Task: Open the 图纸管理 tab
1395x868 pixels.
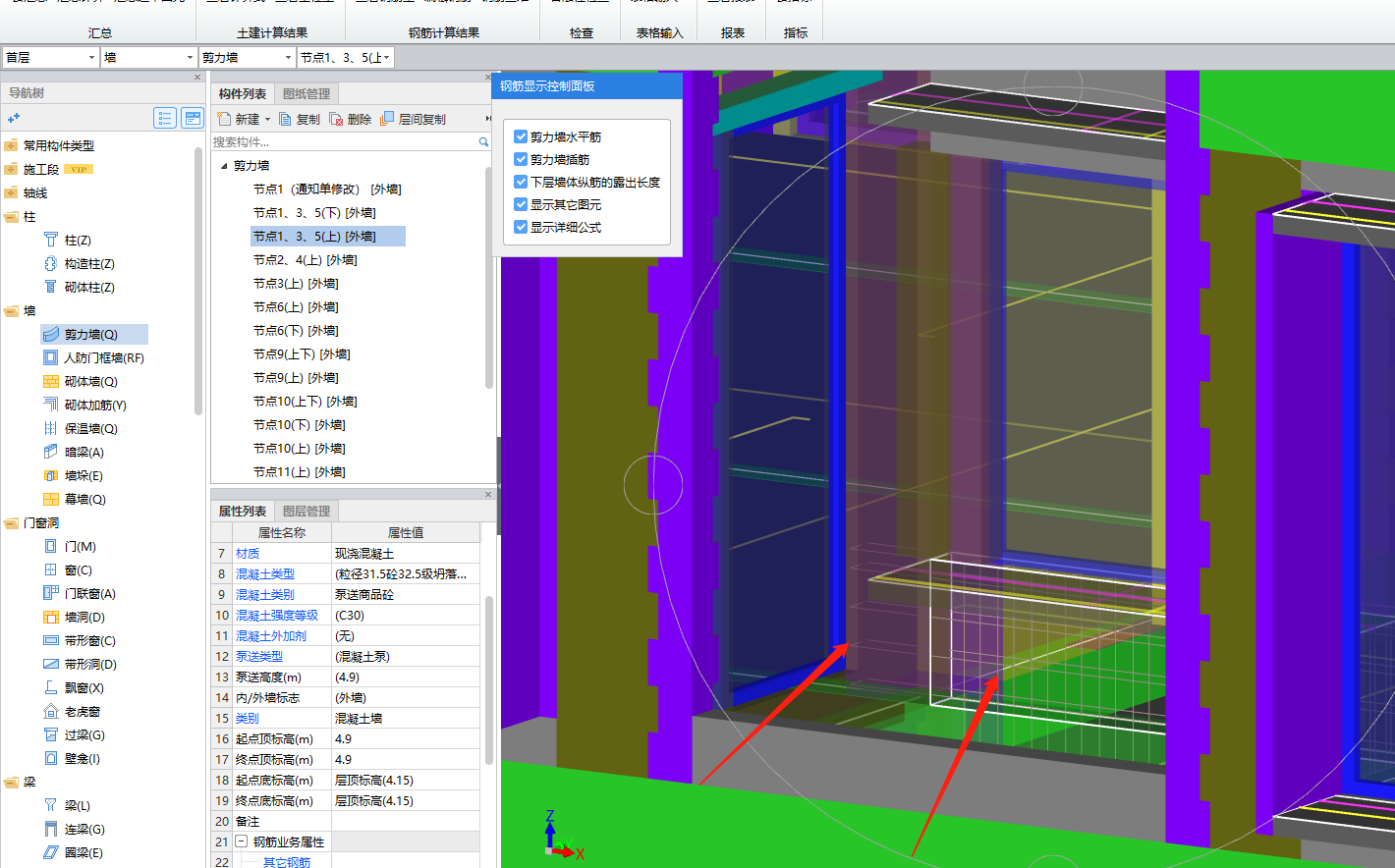Action: point(307,93)
